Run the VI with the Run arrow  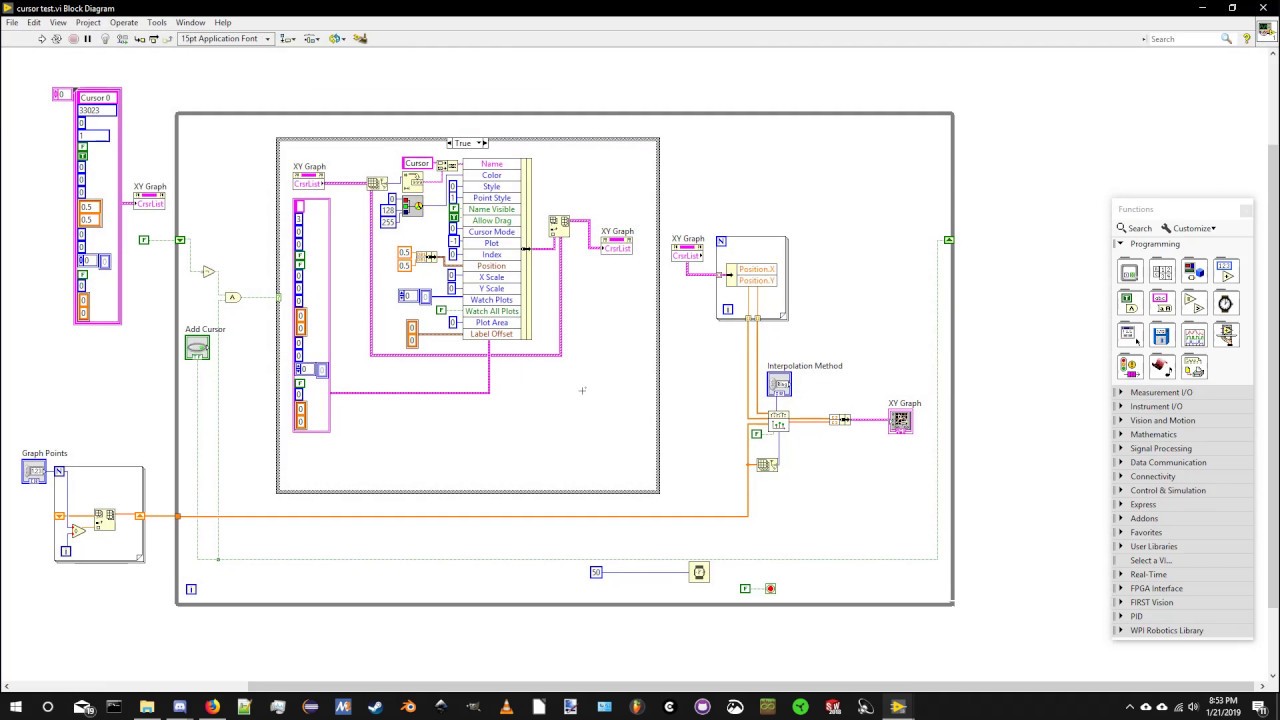click(x=41, y=39)
